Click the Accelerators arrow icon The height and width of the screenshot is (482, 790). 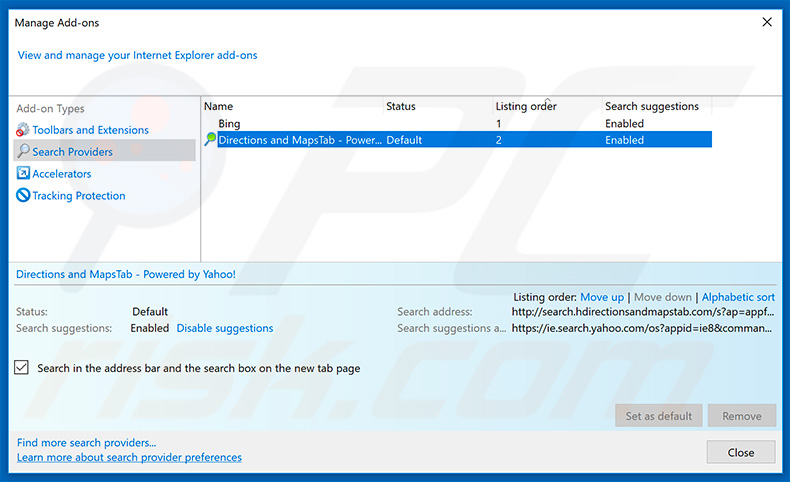tap(23, 173)
